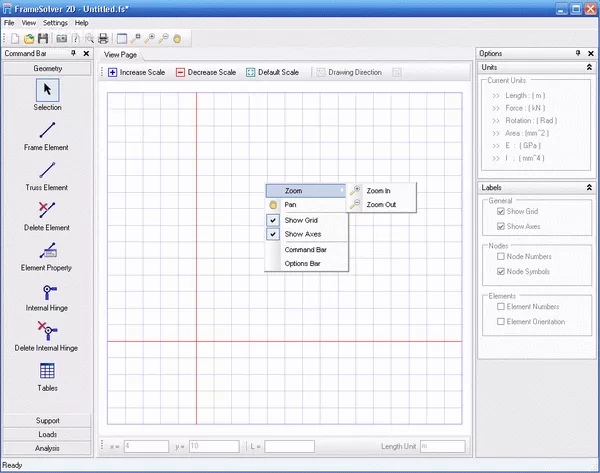Click the x coordinate input field
Image resolution: width=600 pixels, height=473 pixels.
coord(146,446)
